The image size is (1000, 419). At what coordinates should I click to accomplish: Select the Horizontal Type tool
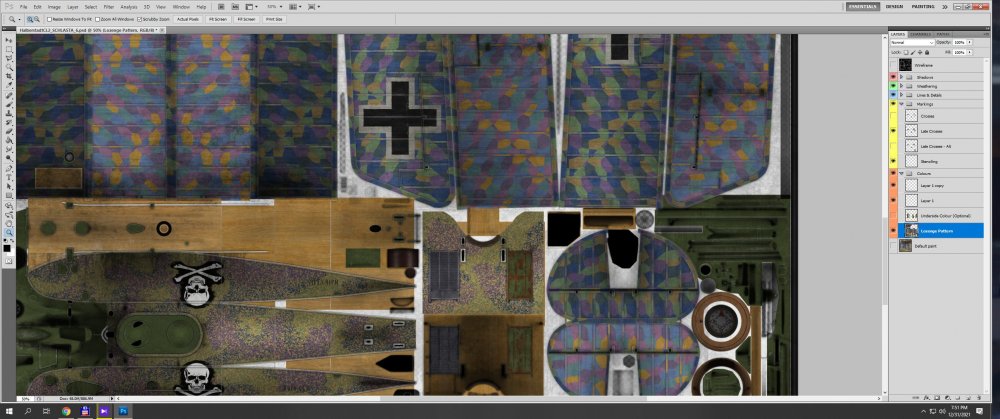[x=9, y=177]
